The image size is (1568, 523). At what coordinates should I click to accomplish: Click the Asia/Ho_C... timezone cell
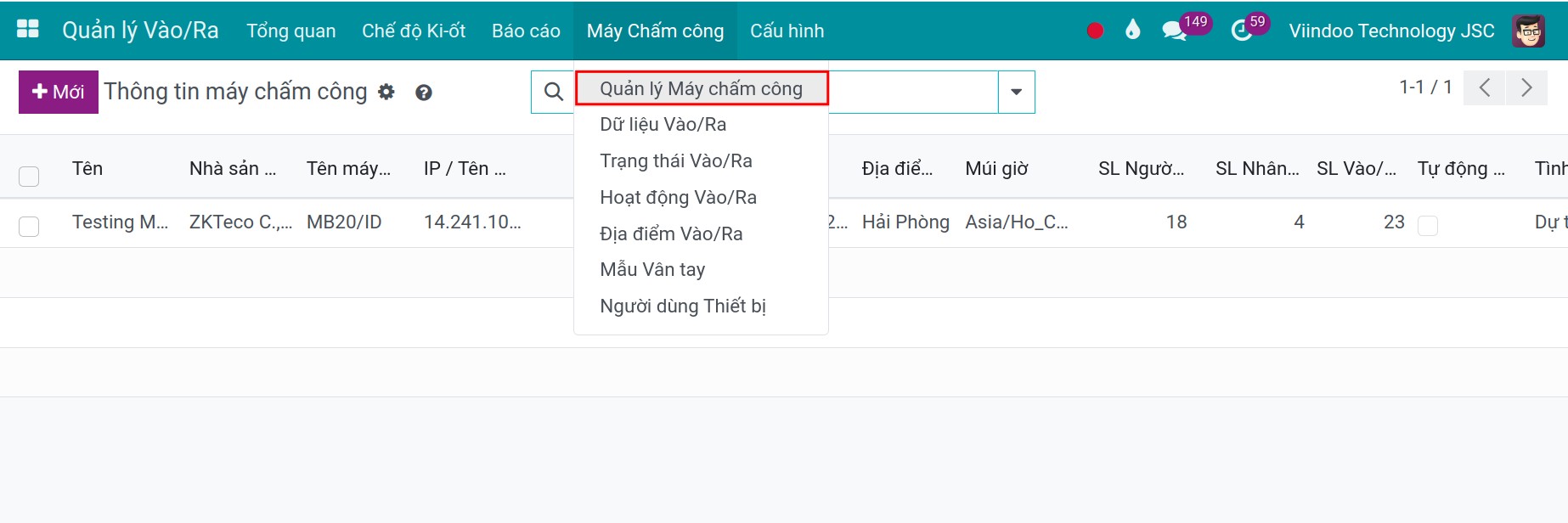1017,222
